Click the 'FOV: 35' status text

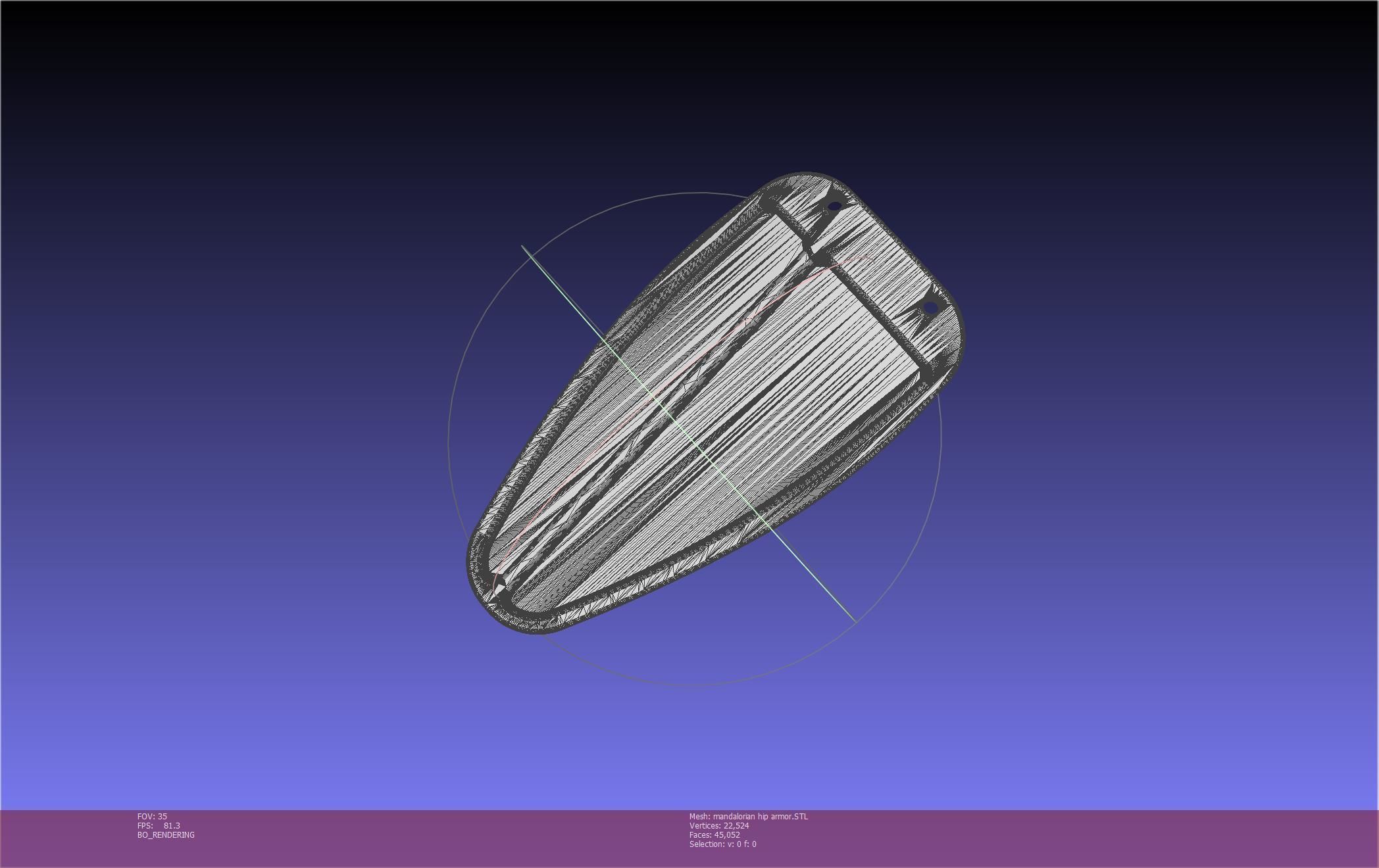[152, 816]
